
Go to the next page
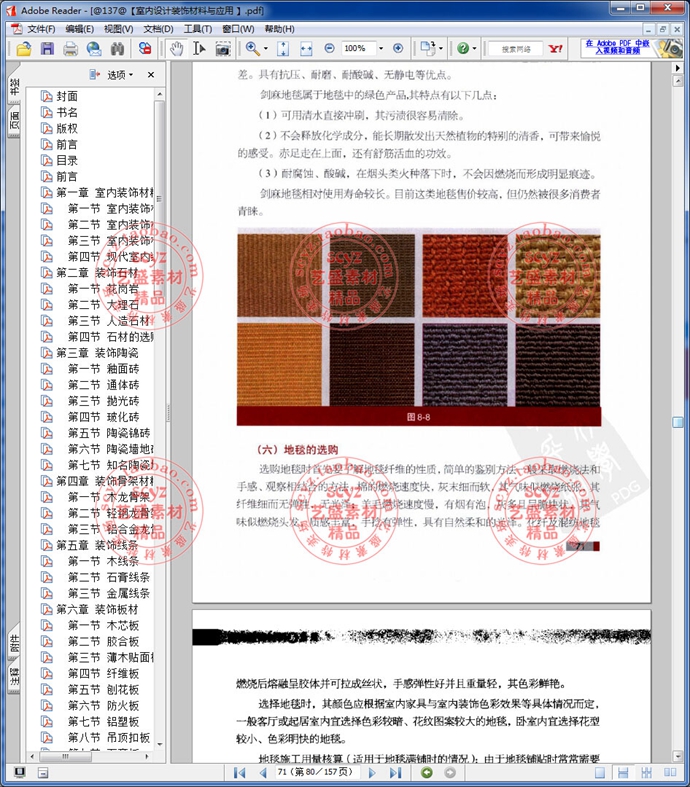click(372, 772)
